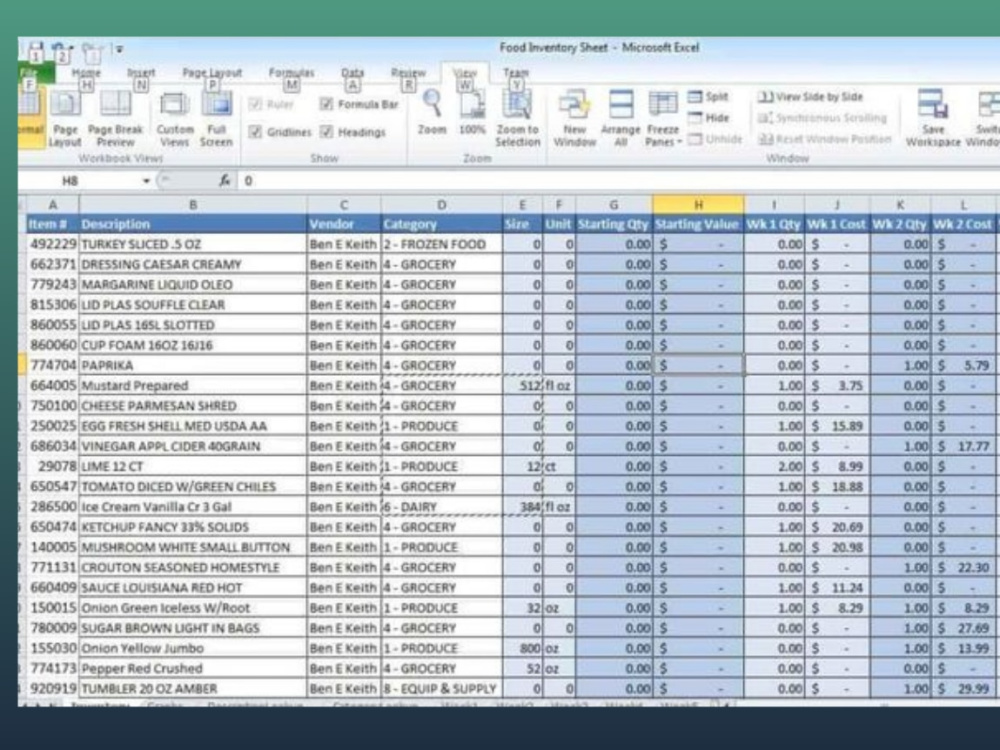1000x750 pixels.
Task: Select cell Mustard Prepared
Action: [193, 386]
